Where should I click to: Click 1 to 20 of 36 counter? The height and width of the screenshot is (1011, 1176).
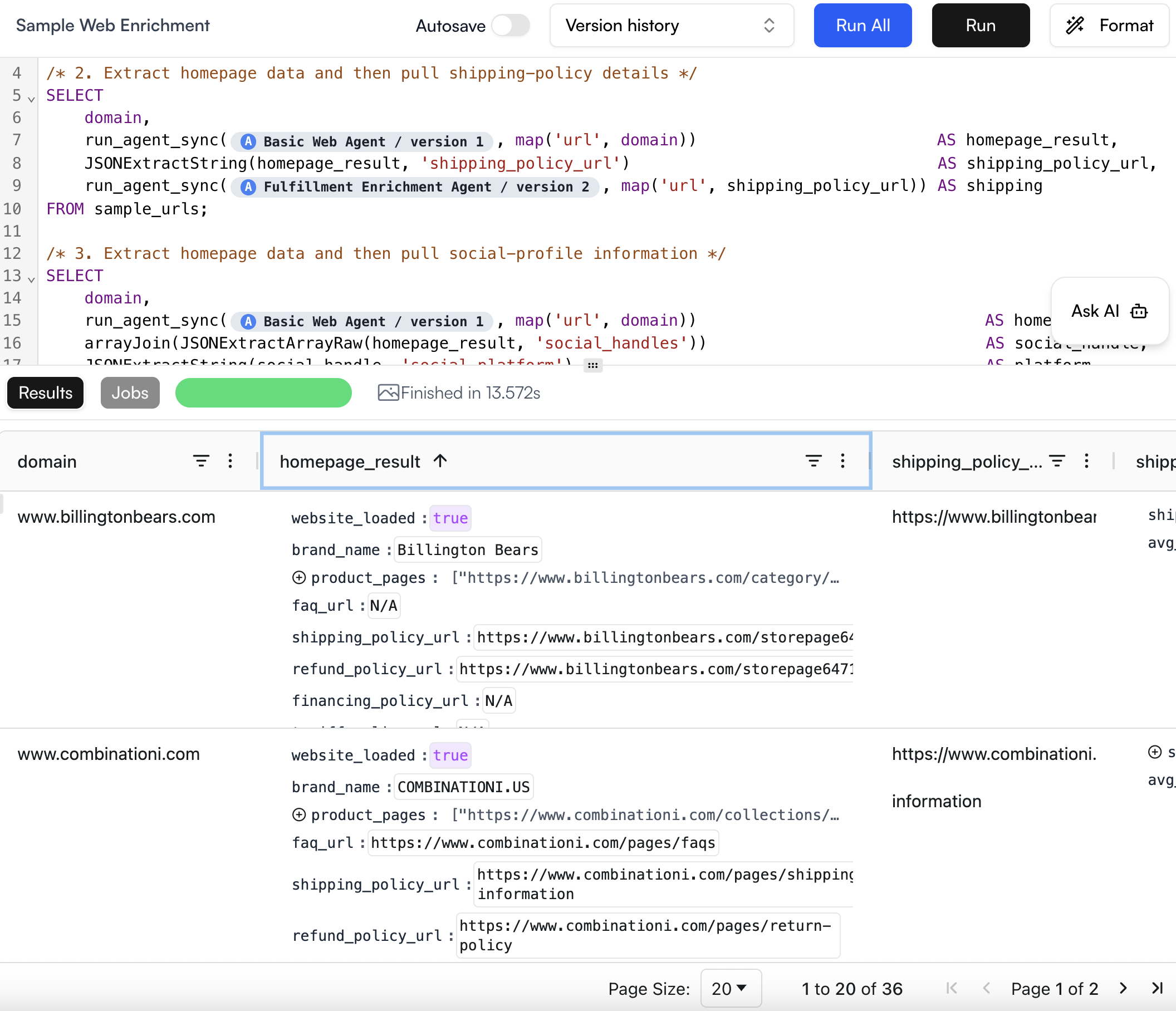(851, 988)
